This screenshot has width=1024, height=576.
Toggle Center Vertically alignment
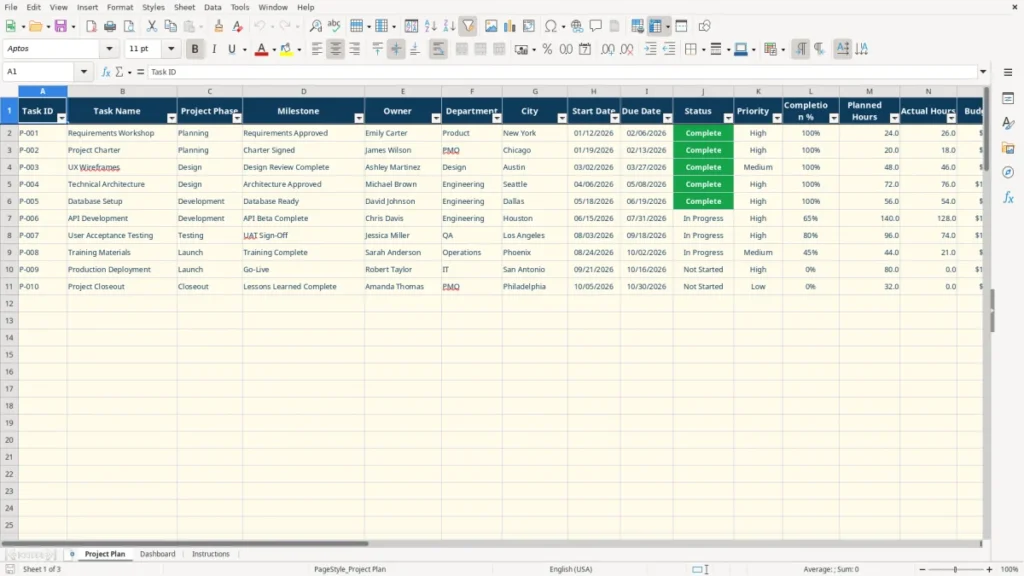[396, 49]
